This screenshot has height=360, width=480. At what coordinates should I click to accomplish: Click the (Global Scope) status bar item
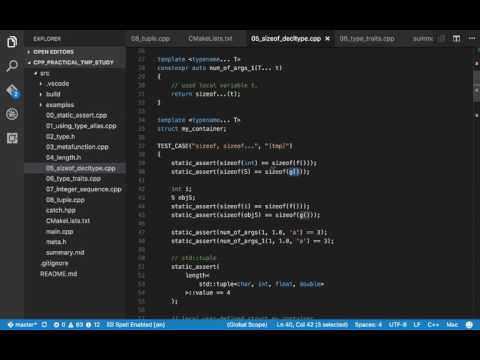point(247,325)
